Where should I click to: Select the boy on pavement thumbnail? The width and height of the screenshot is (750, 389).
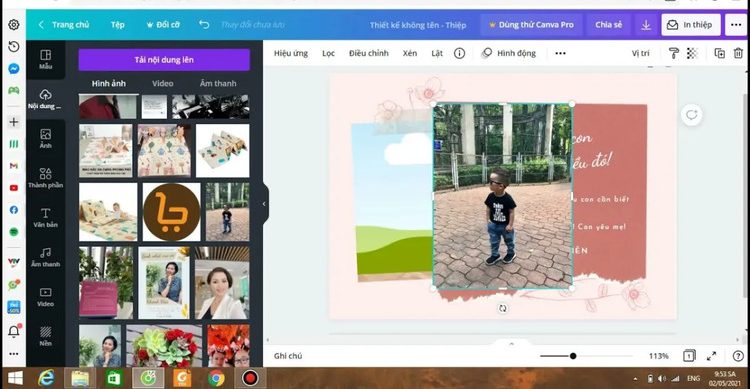(227, 212)
